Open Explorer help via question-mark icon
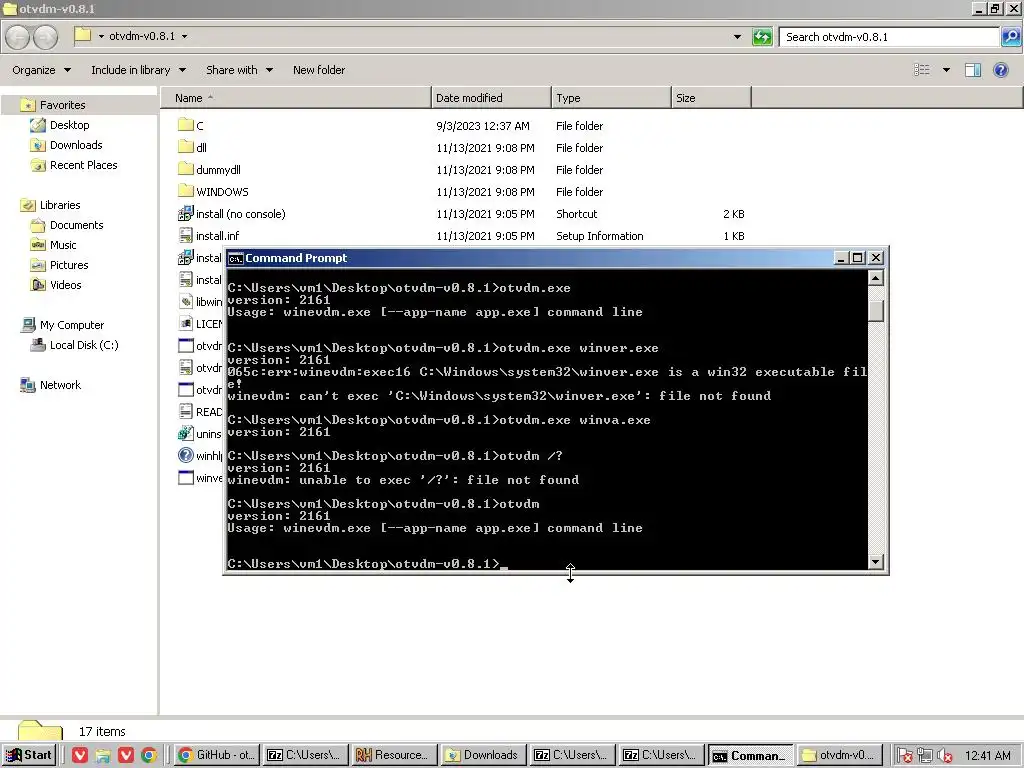The image size is (1024, 768). click(1000, 70)
